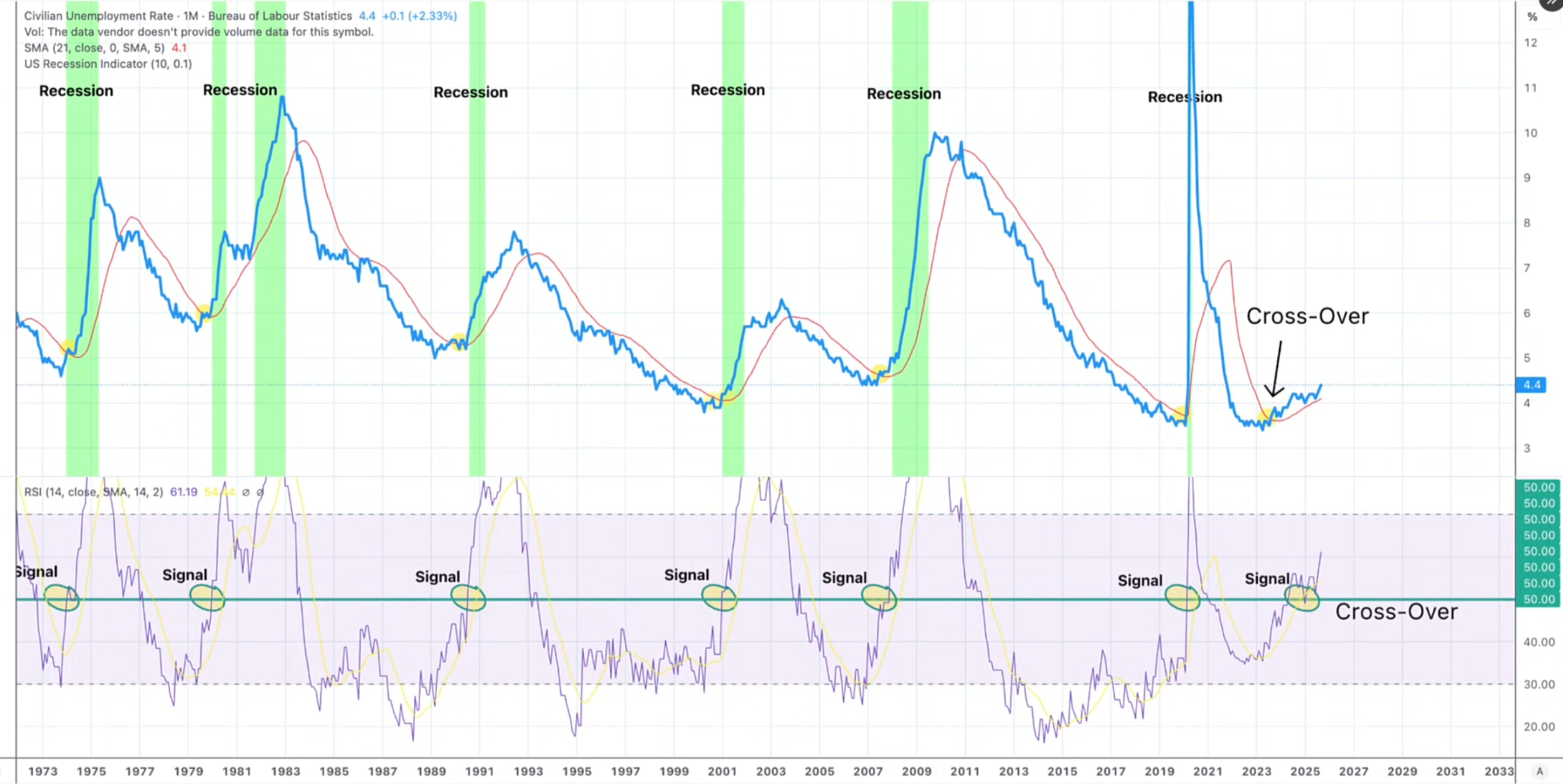Click the 1991 label on the time axis
The height and width of the screenshot is (784, 1563).
480,771
